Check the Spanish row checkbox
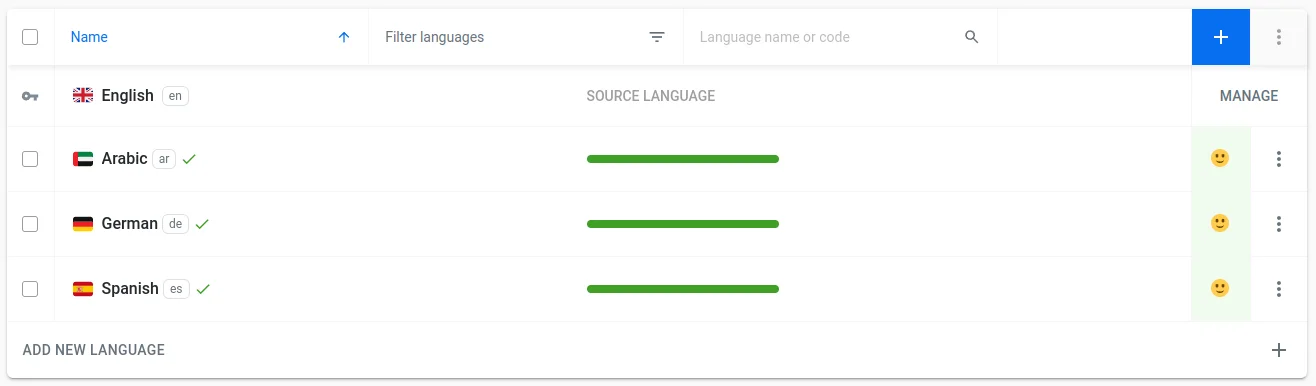Image resolution: width=1316 pixels, height=386 pixels. (x=30, y=289)
